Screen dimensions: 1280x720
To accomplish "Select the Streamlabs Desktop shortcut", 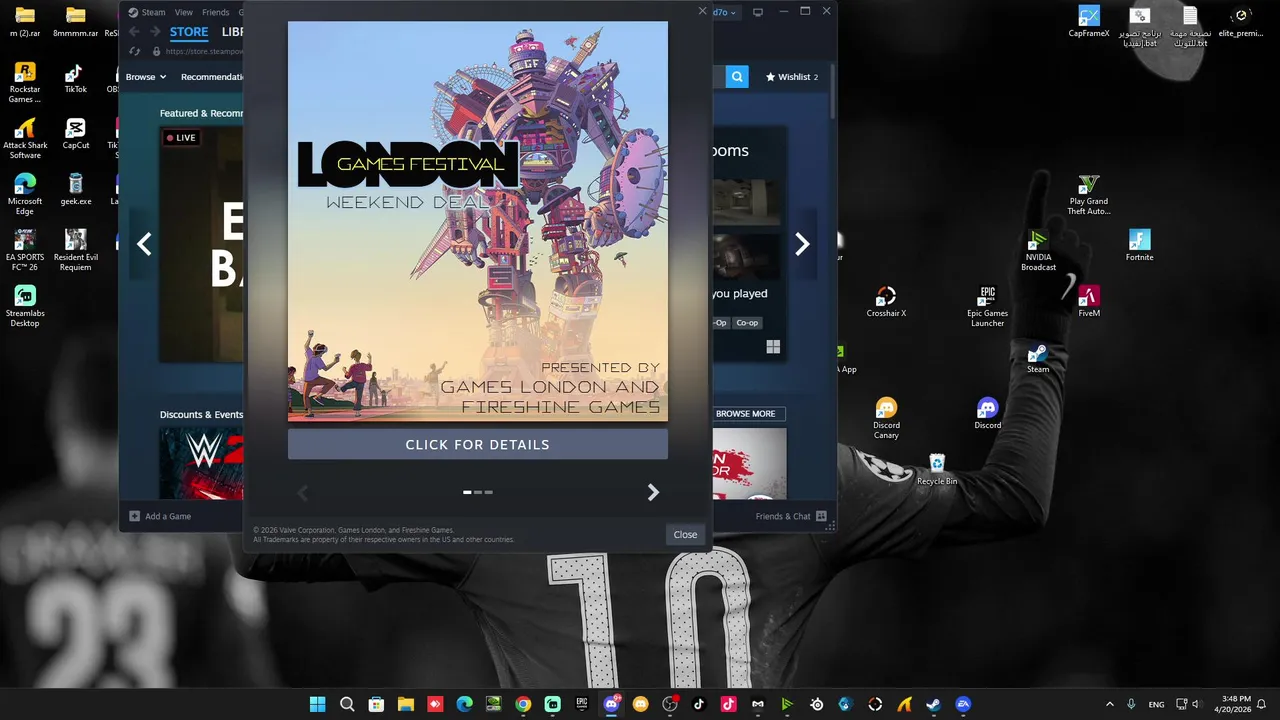I will [x=25, y=307].
